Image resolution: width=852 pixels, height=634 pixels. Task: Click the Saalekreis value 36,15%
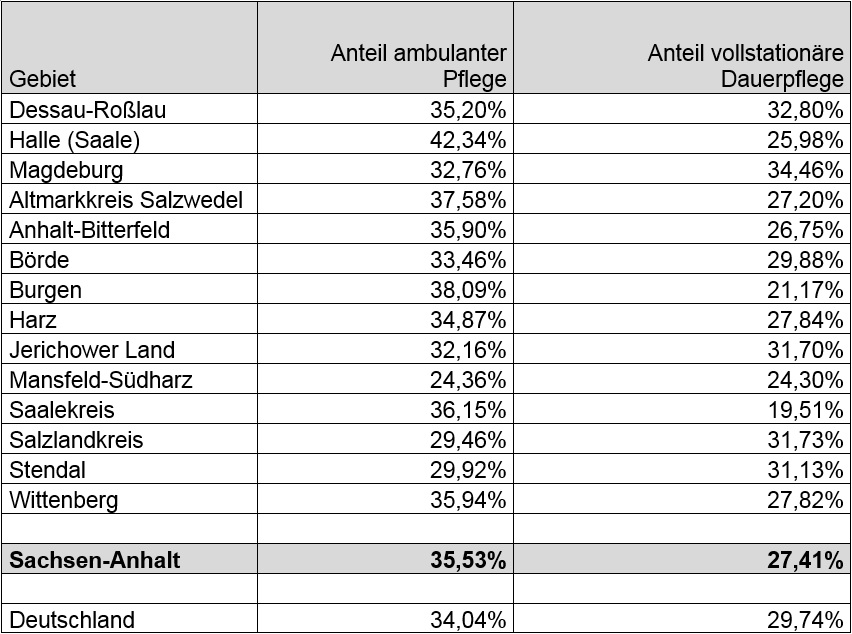pos(467,410)
